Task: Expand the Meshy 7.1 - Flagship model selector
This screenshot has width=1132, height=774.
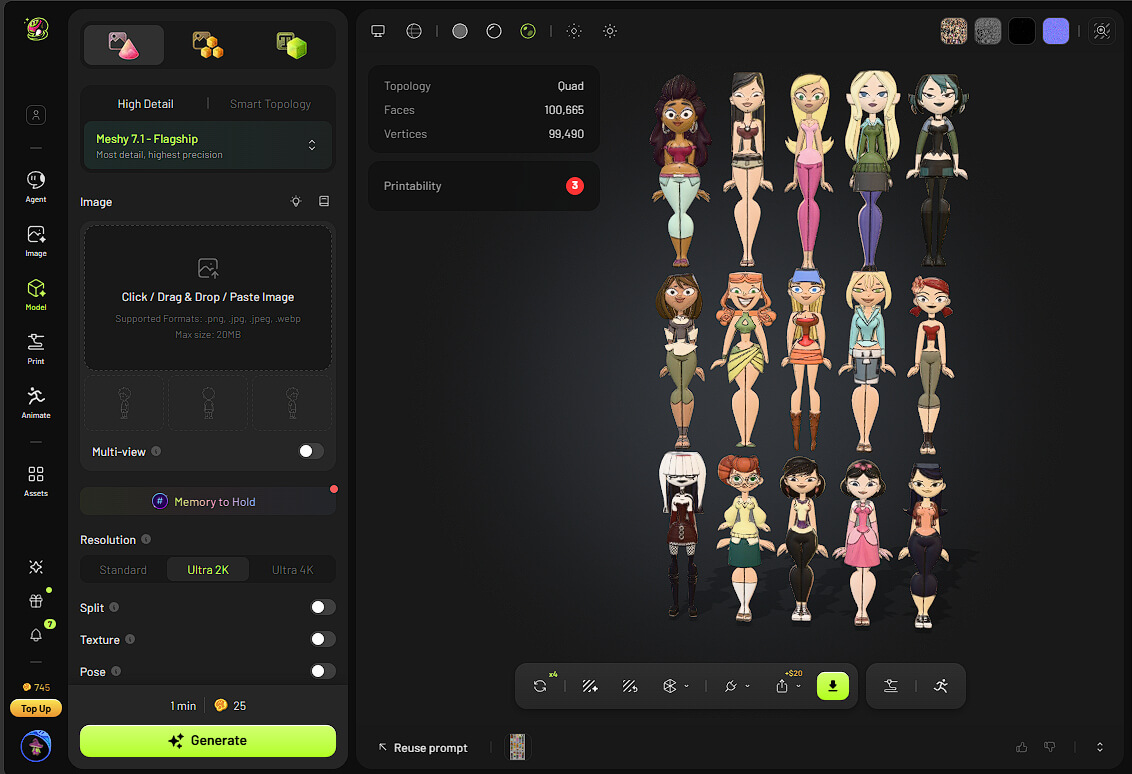Action: (208, 146)
